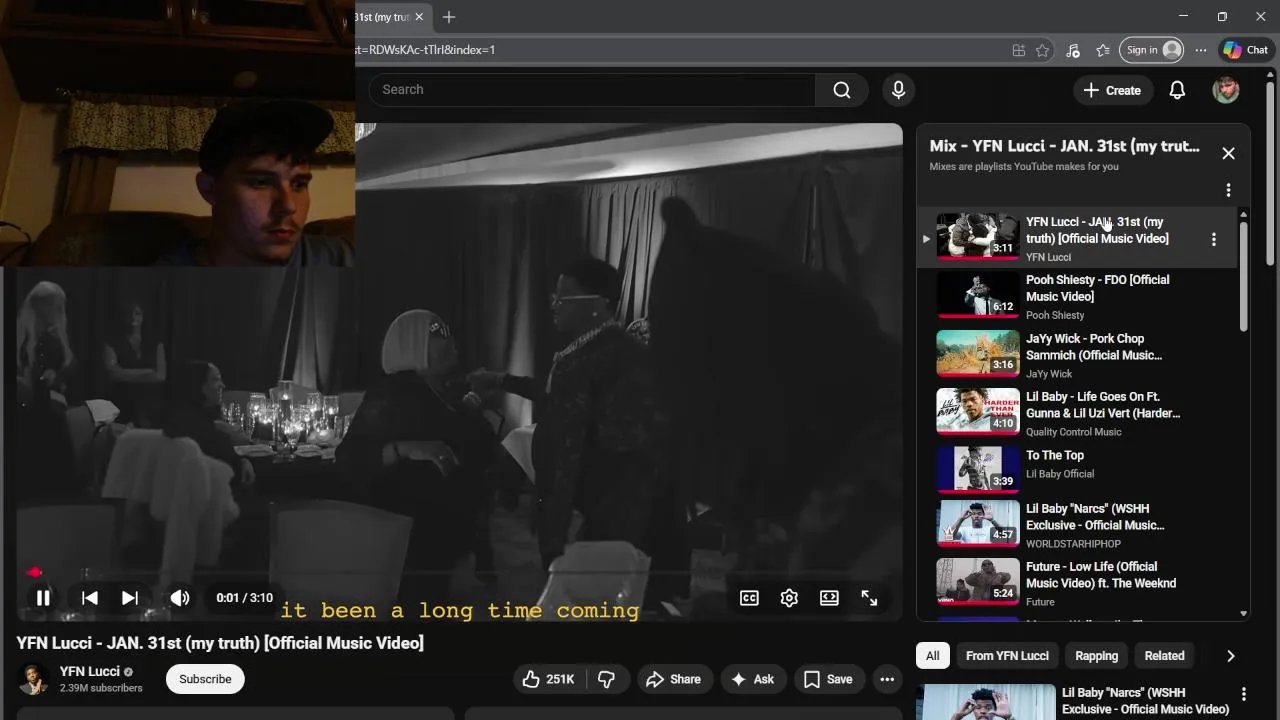Click the YFN Lucci video title text
Viewport: 1280px width, 720px height.
tap(220, 643)
